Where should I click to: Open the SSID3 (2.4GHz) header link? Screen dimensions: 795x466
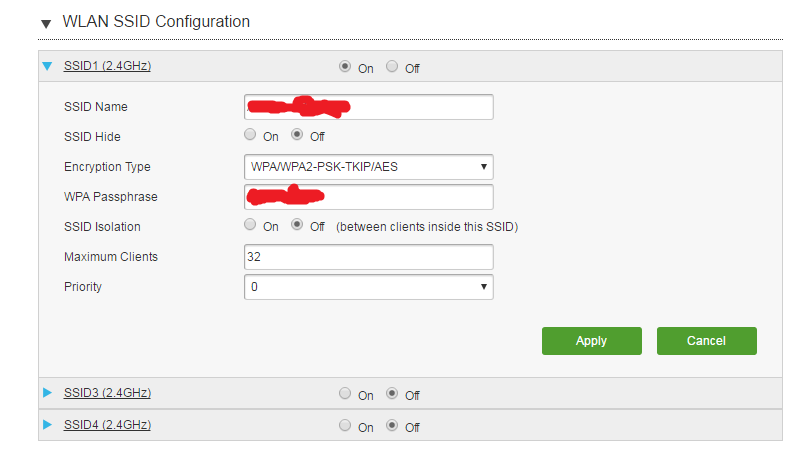107,393
